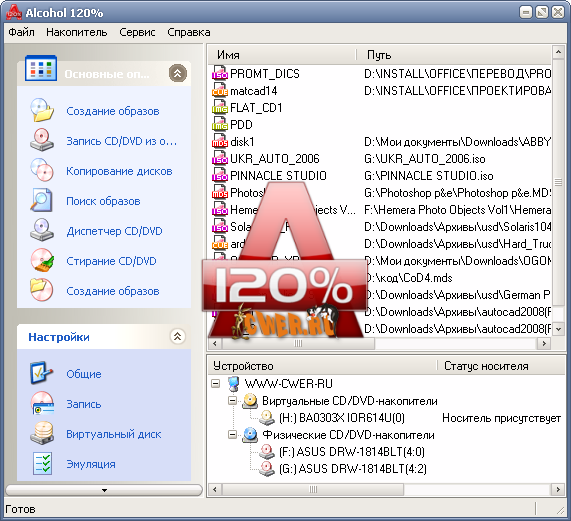Click path D:\код\CoD4.mds
The width and height of the screenshot is (571, 521).
(x=408, y=278)
